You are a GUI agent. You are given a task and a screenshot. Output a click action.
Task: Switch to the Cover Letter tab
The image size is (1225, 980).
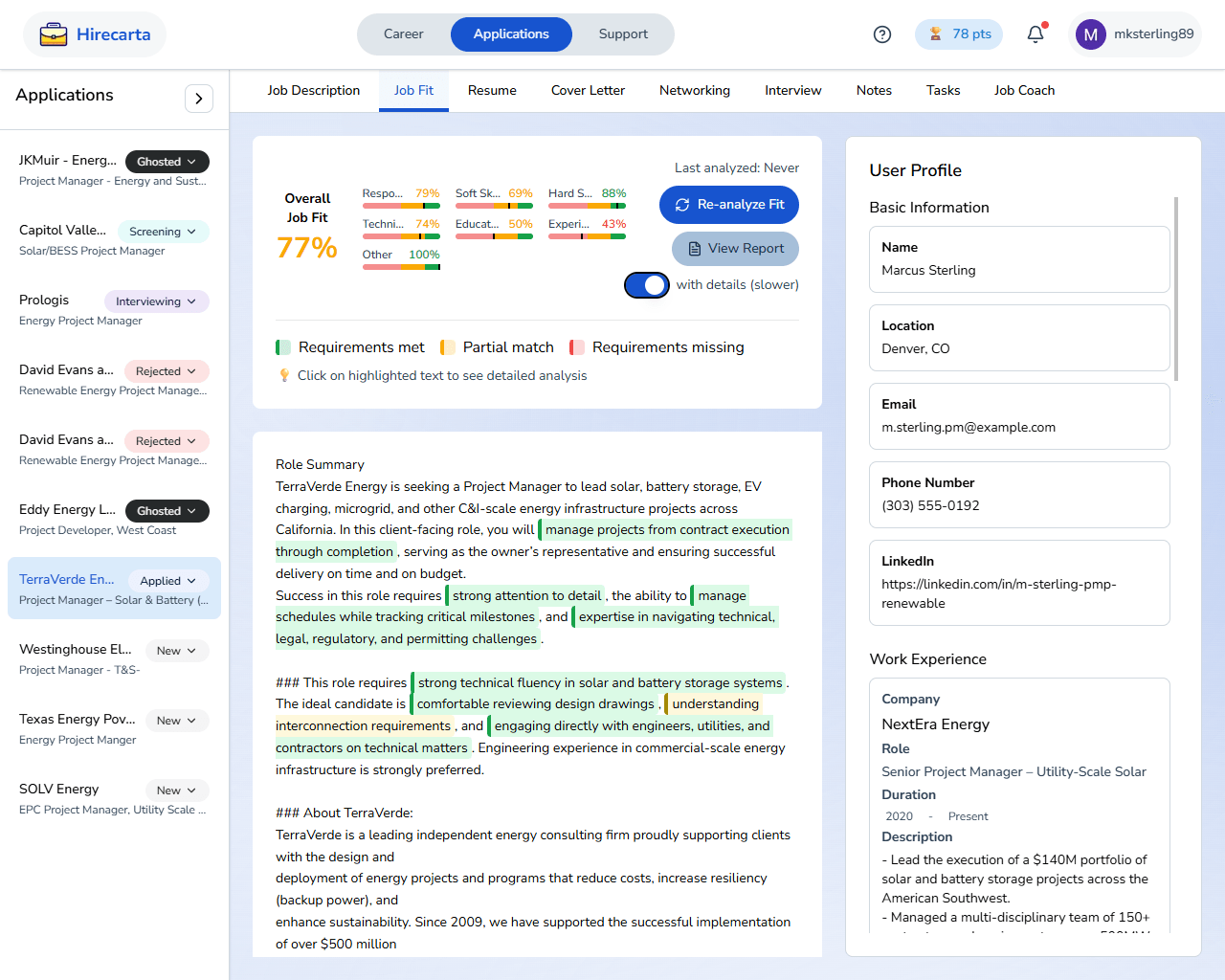[588, 91]
